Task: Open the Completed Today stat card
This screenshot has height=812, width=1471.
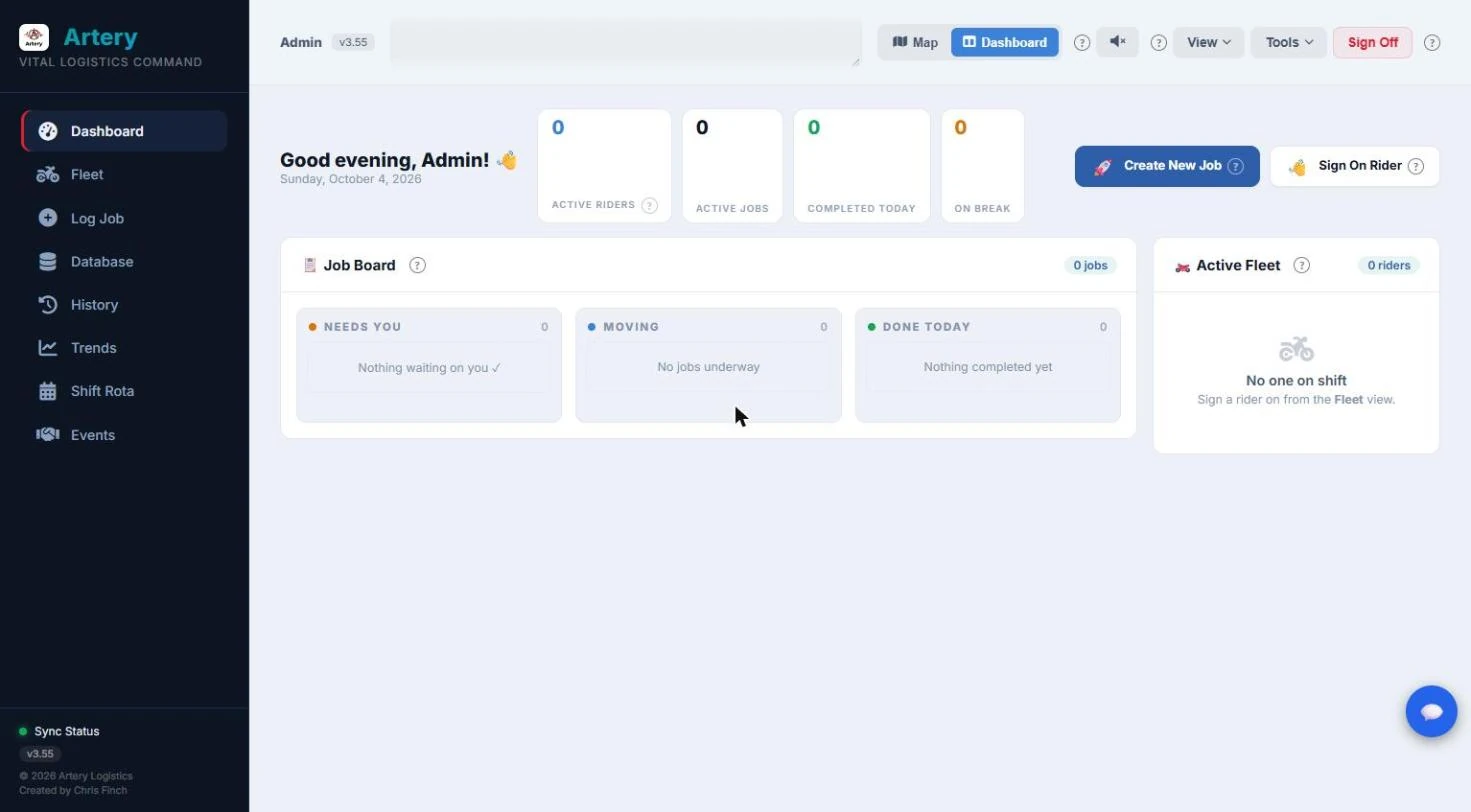Action: (861, 166)
